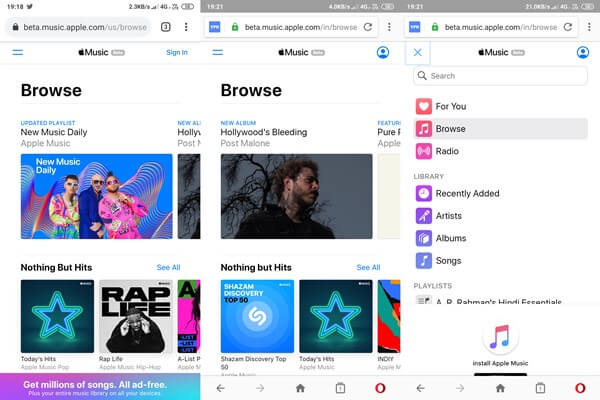
Task: Open hamburger menu in left phone screen
Action: [18, 52]
